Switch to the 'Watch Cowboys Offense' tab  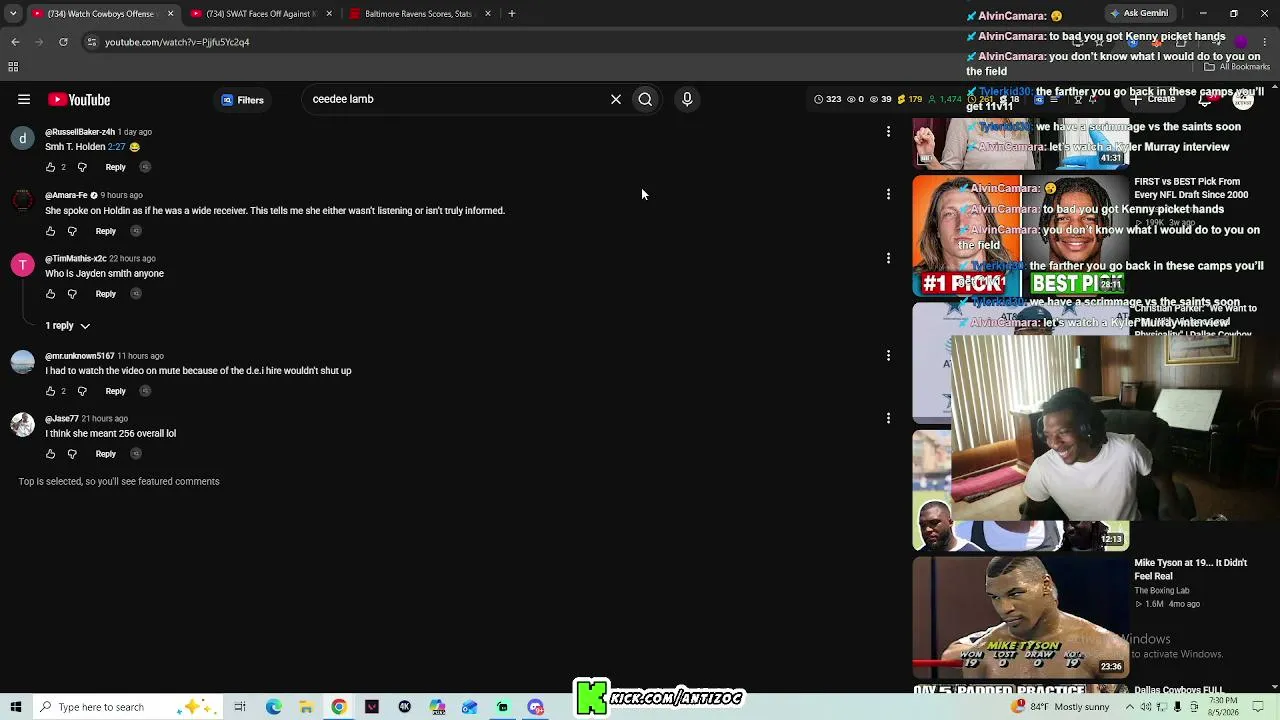click(x=102, y=14)
